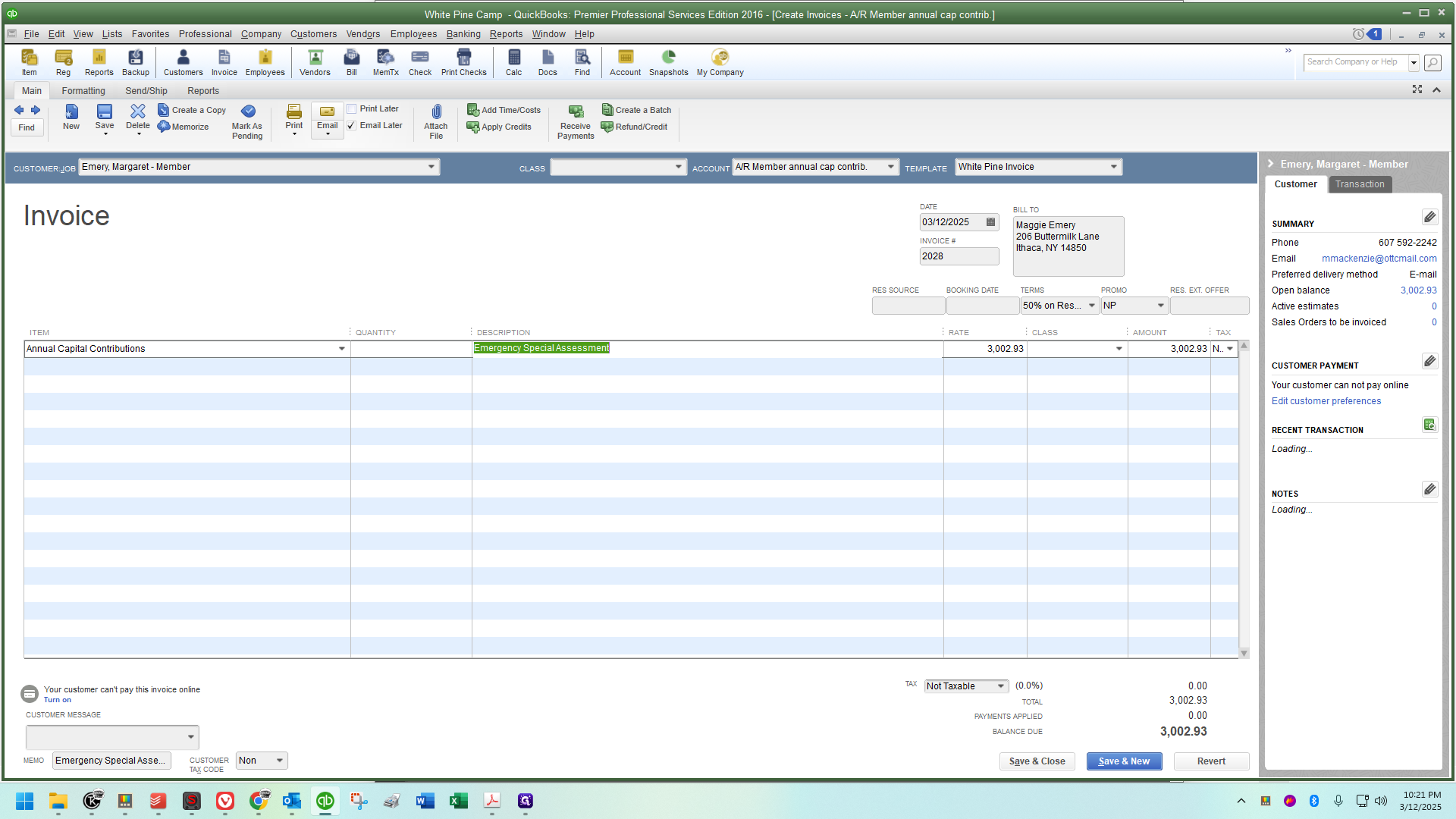
Task: Open the Account dropdown
Action: tap(890, 167)
